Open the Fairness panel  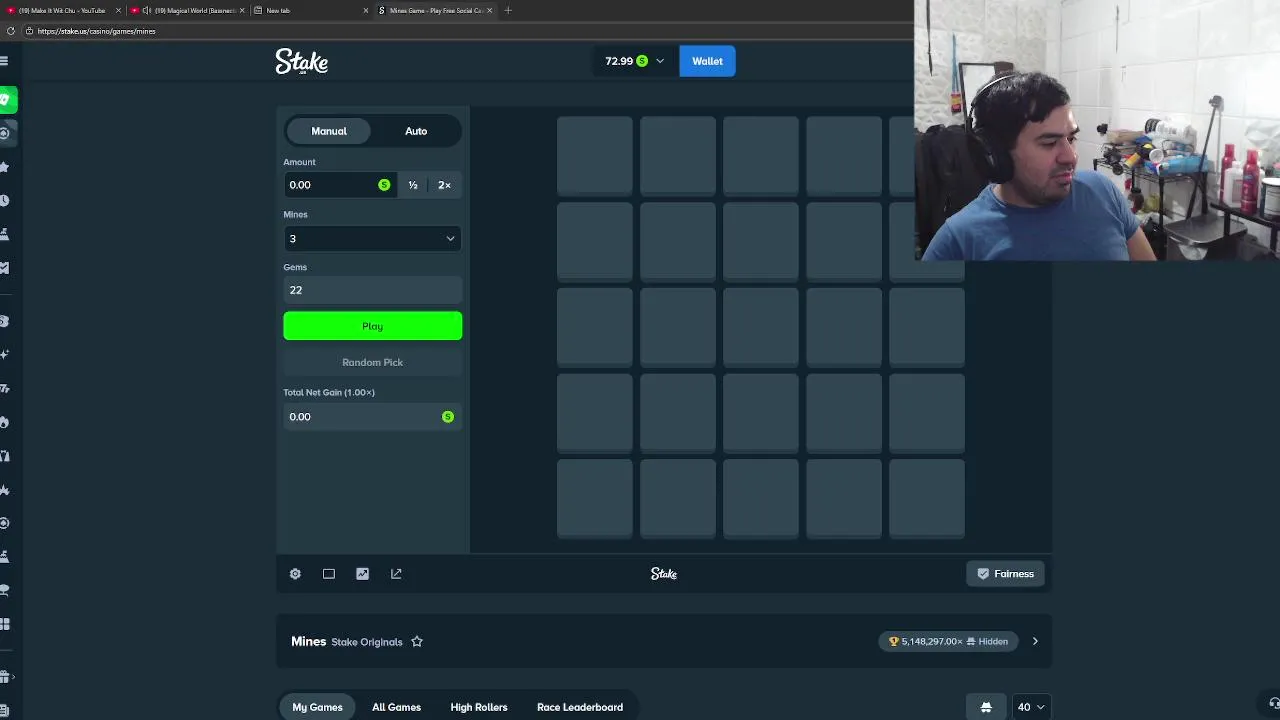[1005, 574]
